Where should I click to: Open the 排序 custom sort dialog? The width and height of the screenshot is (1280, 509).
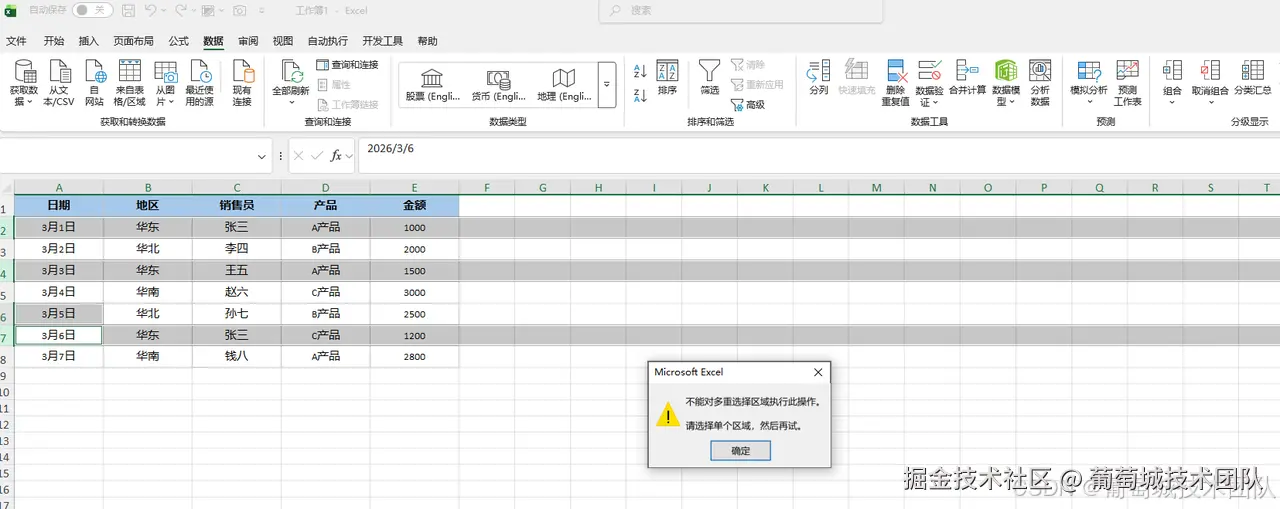[x=667, y=78]
